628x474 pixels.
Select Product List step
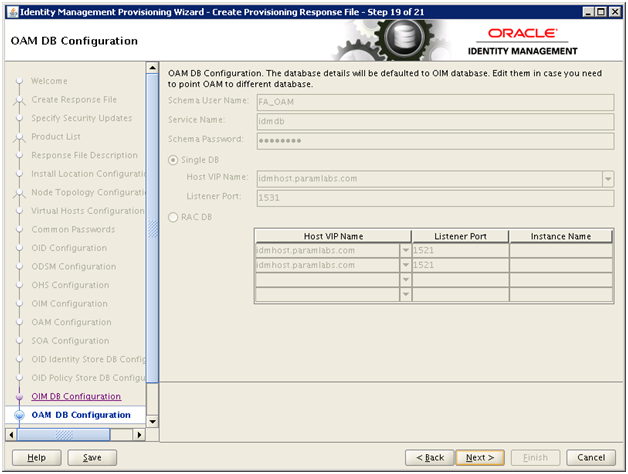56,137
